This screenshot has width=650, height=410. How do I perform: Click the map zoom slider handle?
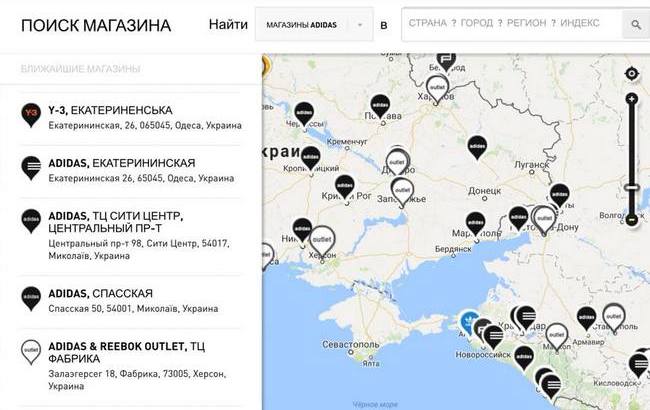[631, 187]
